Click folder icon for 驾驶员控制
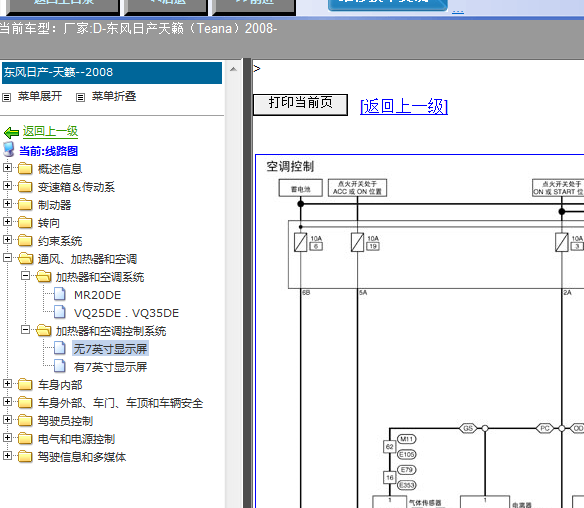584x508 pixels. 25,420
